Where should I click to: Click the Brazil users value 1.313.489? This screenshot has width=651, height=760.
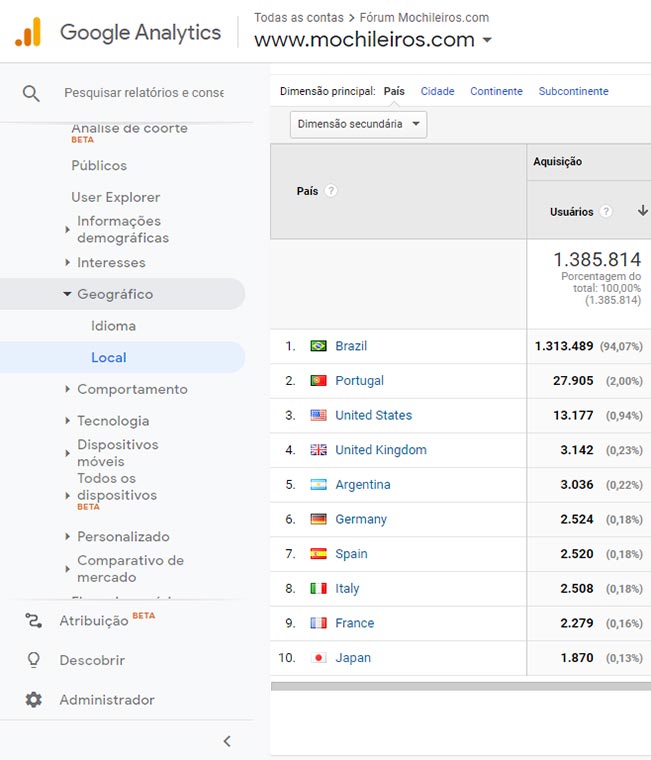(564, 346)
